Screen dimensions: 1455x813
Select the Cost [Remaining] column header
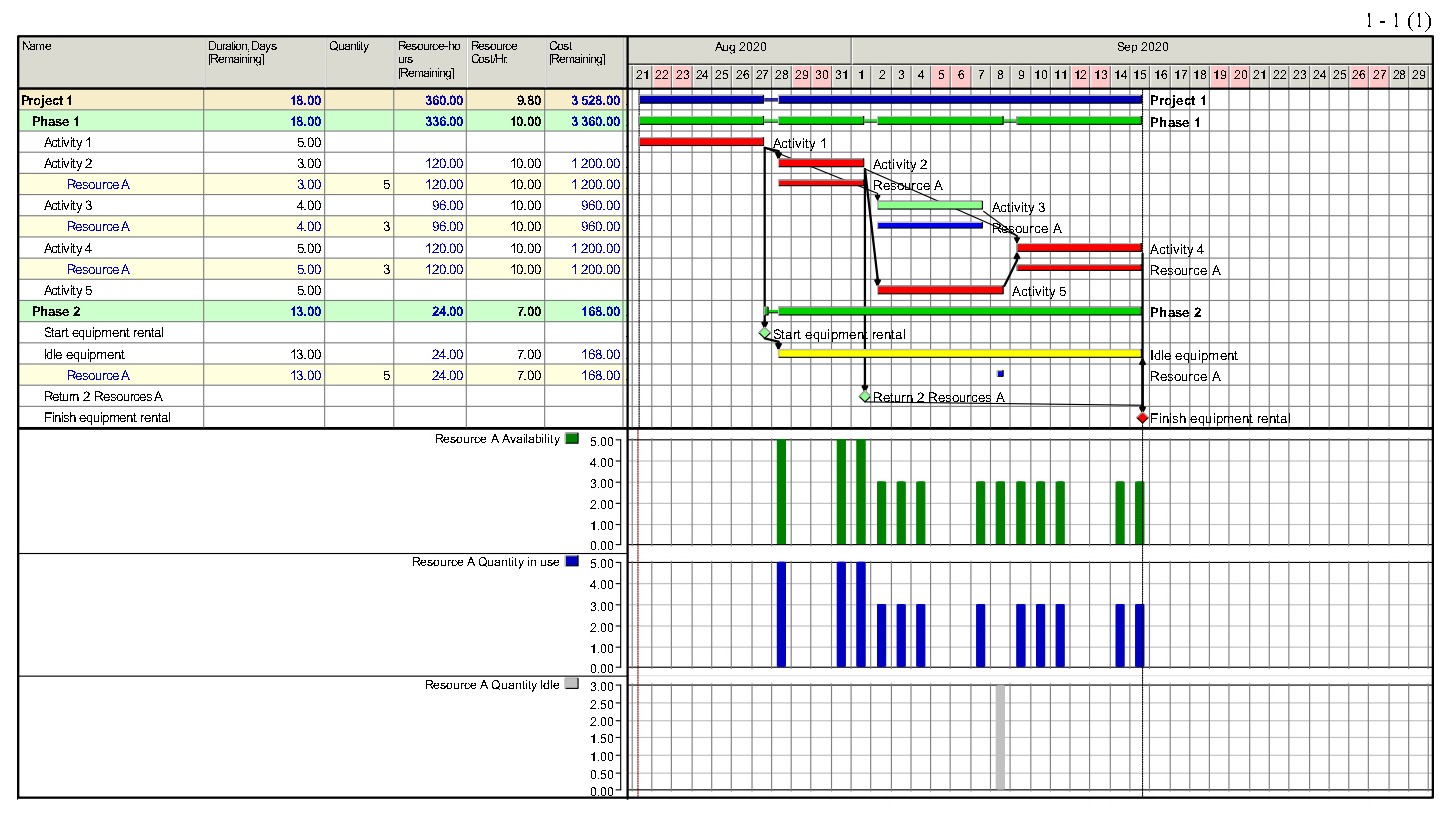(585, 62)
